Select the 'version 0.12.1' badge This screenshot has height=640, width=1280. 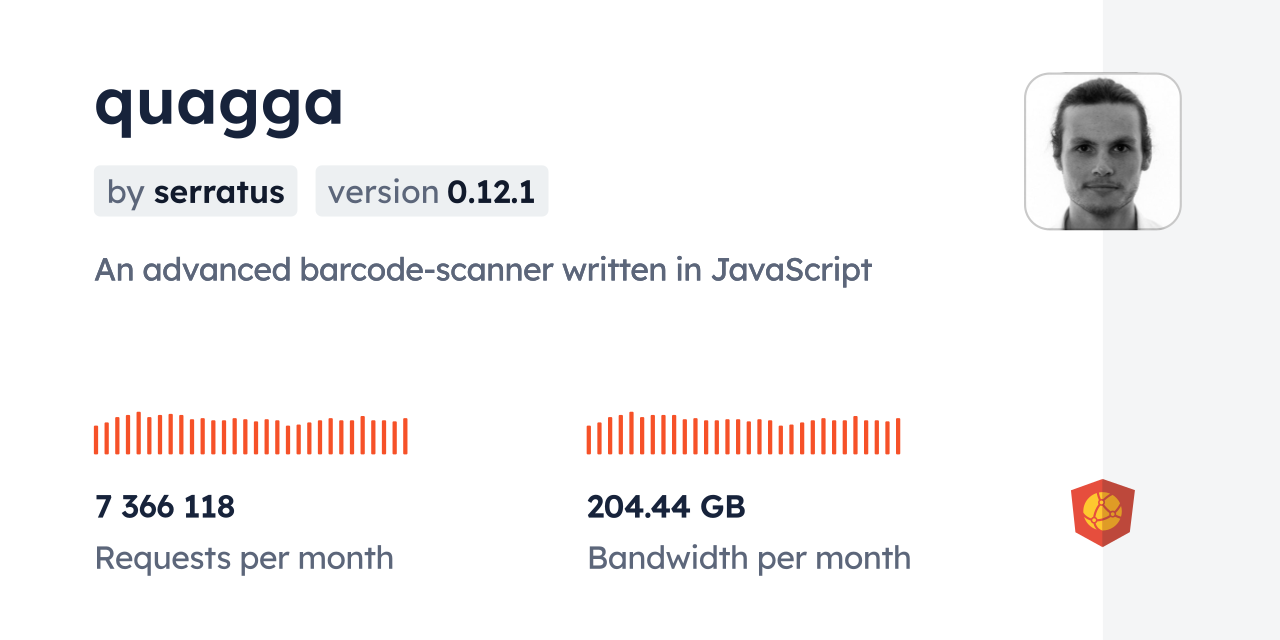432,191
